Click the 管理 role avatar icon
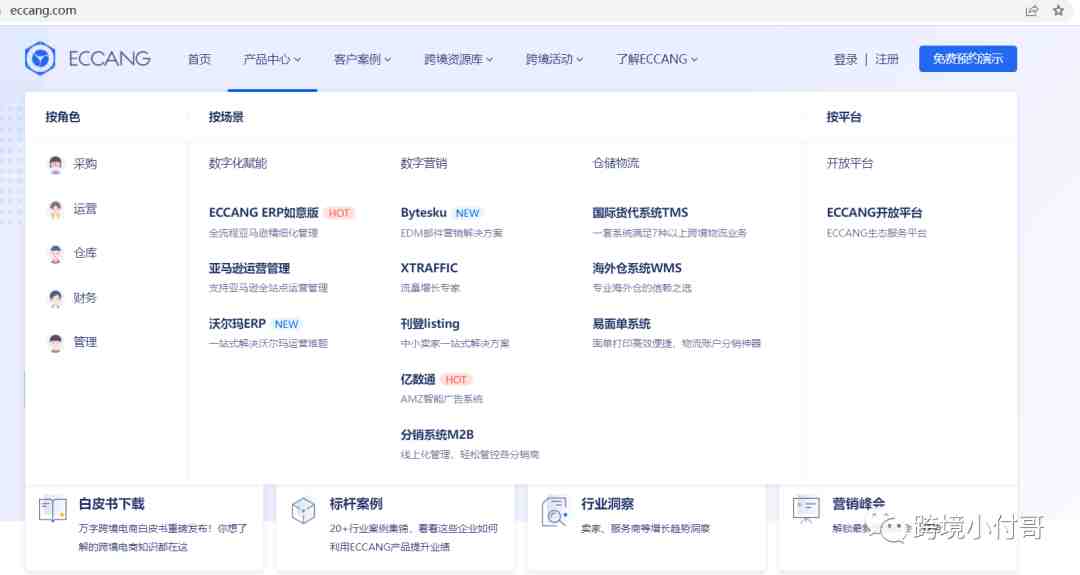Viewport: 1080px width, 575px height. [x=56, y=342]
